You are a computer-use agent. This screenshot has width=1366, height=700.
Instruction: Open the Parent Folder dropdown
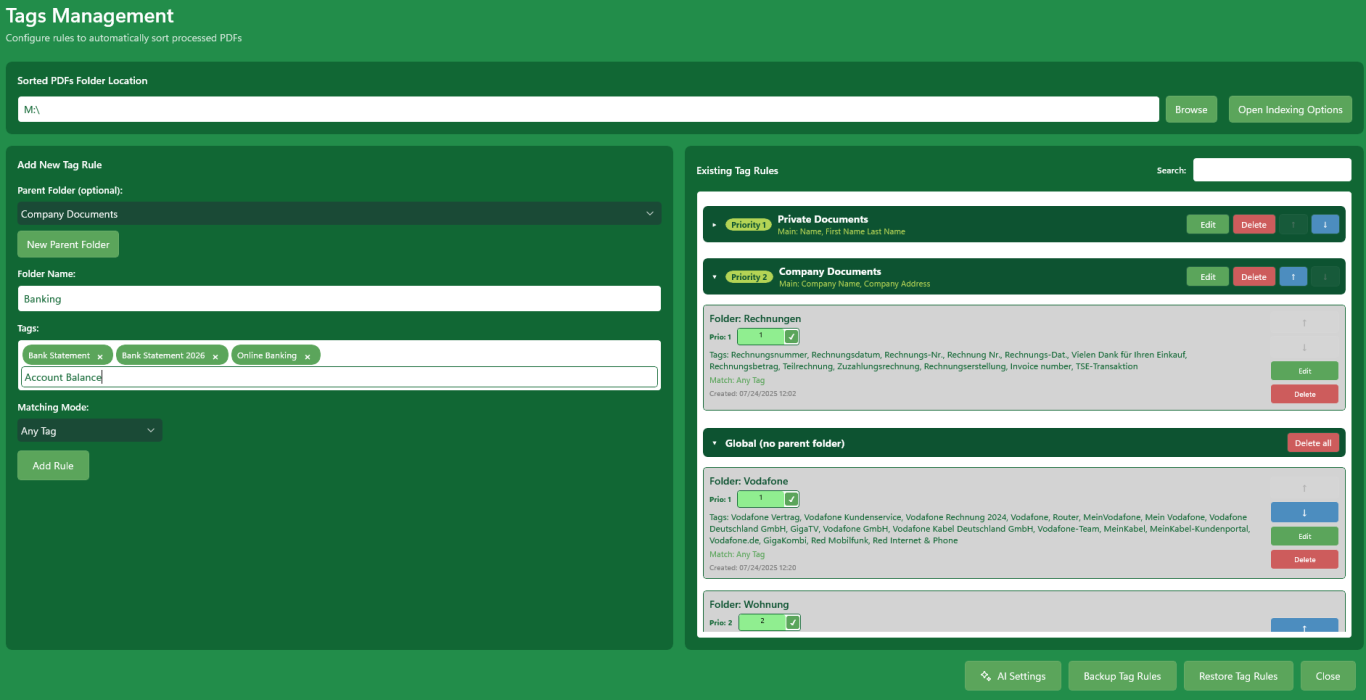[339, 213]
